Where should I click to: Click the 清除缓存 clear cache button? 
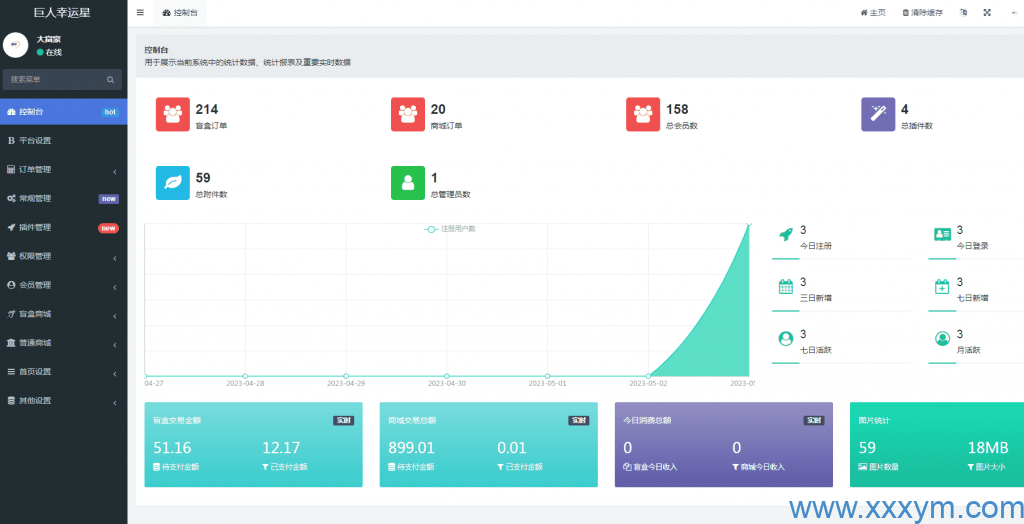point(922,13)
